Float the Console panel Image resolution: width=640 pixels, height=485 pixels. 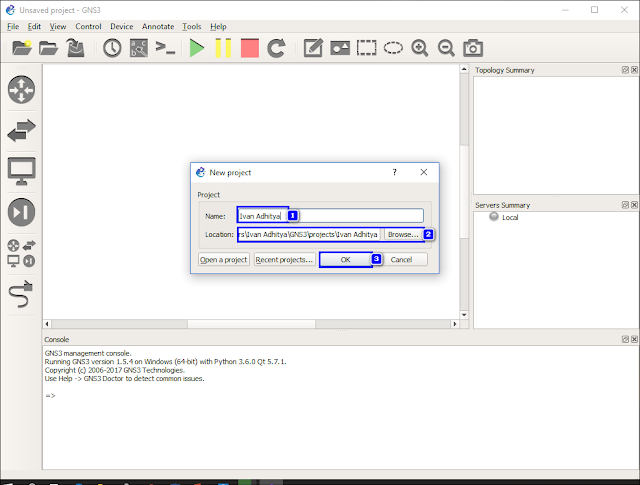tap(625, 339)
